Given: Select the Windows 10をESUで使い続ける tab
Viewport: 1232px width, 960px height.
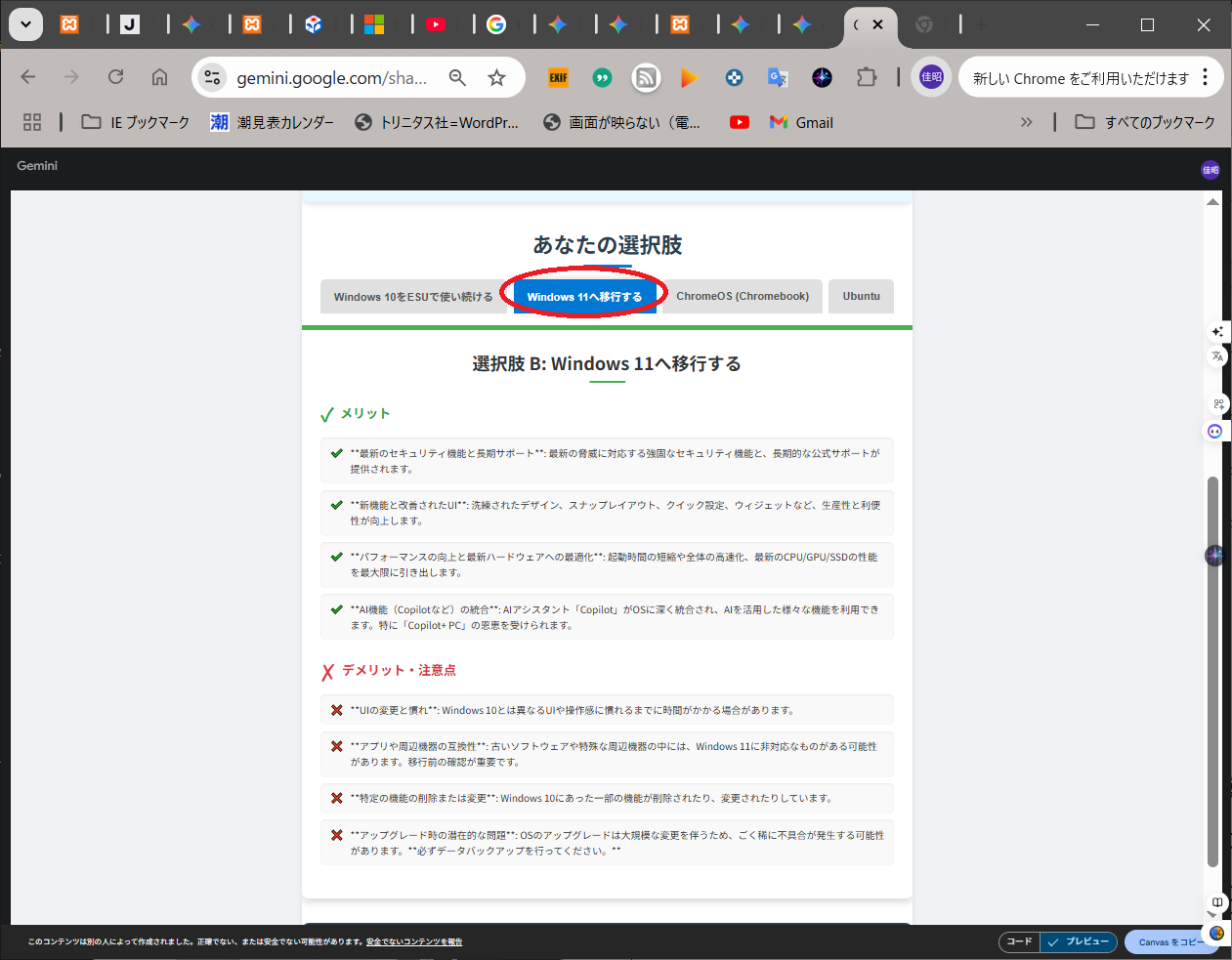Looking at the screenshot, I should point(413,297).
